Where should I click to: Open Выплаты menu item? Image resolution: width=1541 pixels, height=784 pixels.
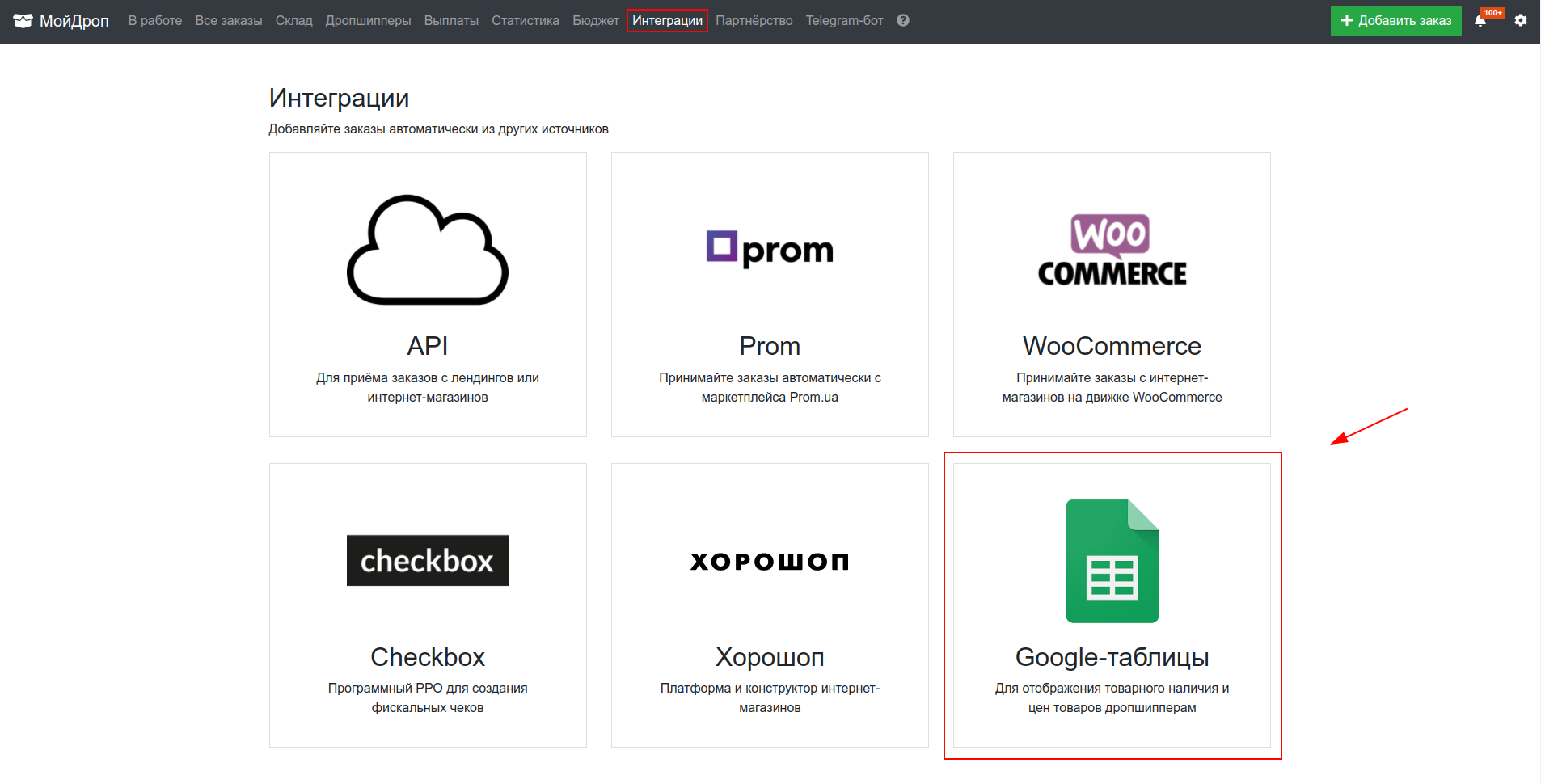click(x=451, y=21)
